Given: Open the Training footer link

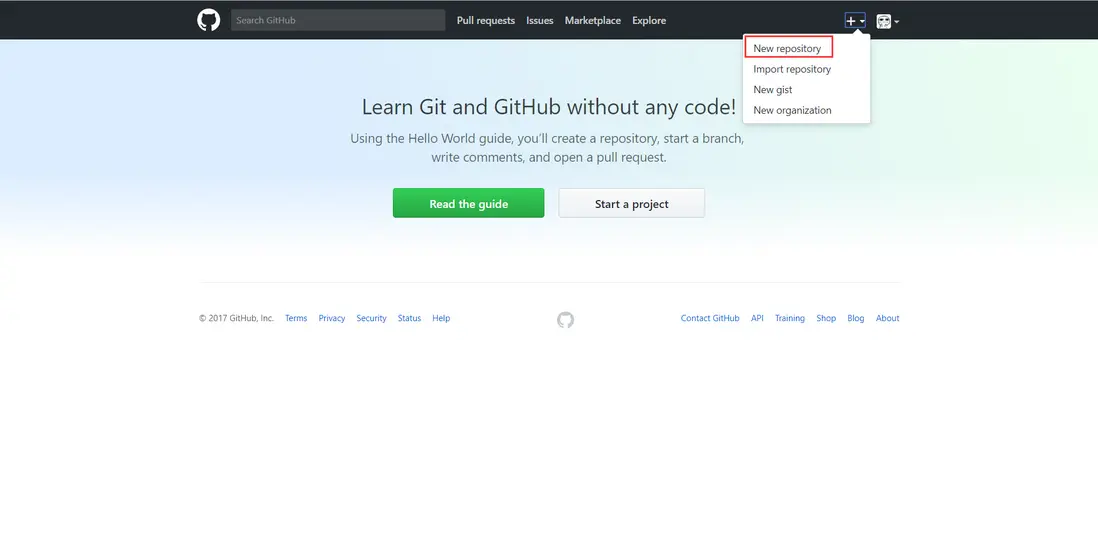Looking at the screenshot, I should pos(790,318).
